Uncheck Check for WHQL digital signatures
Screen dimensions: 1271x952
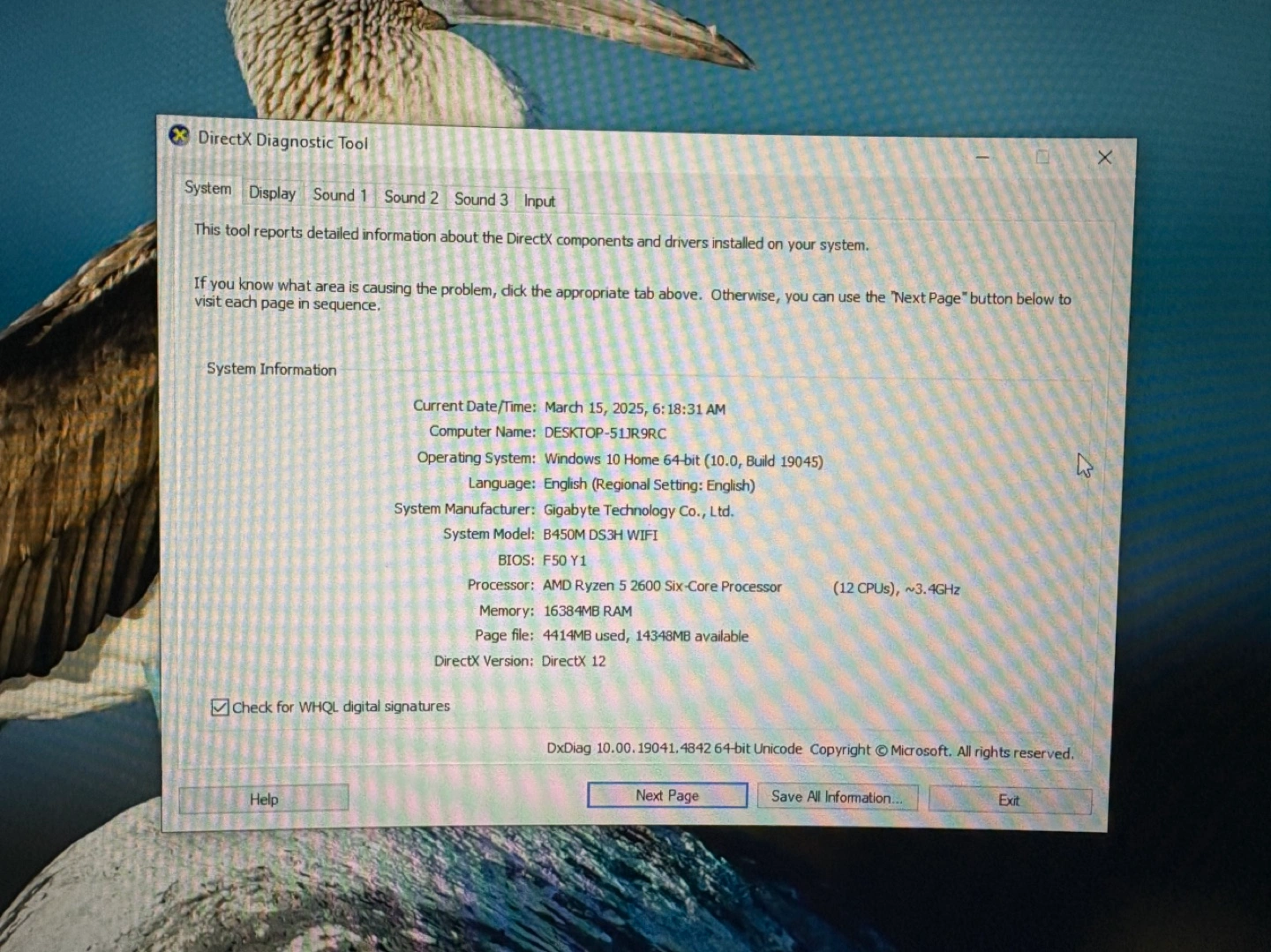220,707
